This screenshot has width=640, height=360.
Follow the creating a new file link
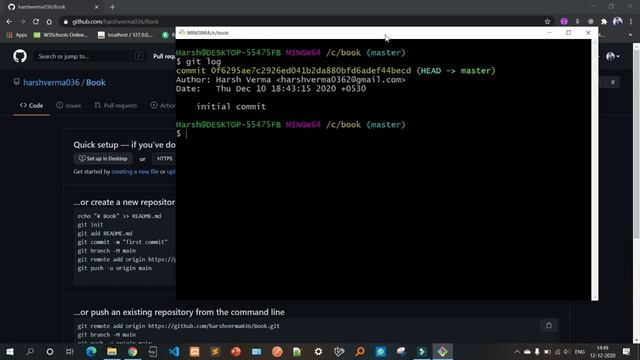135,172
